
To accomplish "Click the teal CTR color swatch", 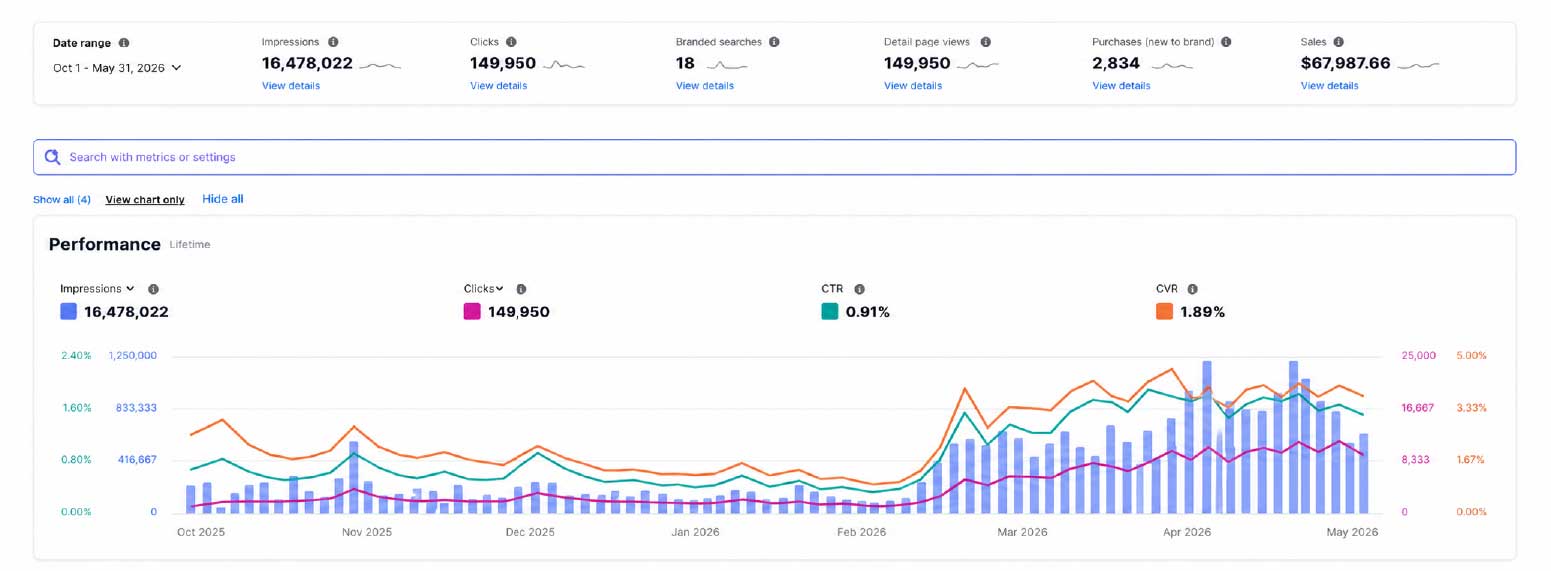I will pyautogui.click(x=829, y=312).
